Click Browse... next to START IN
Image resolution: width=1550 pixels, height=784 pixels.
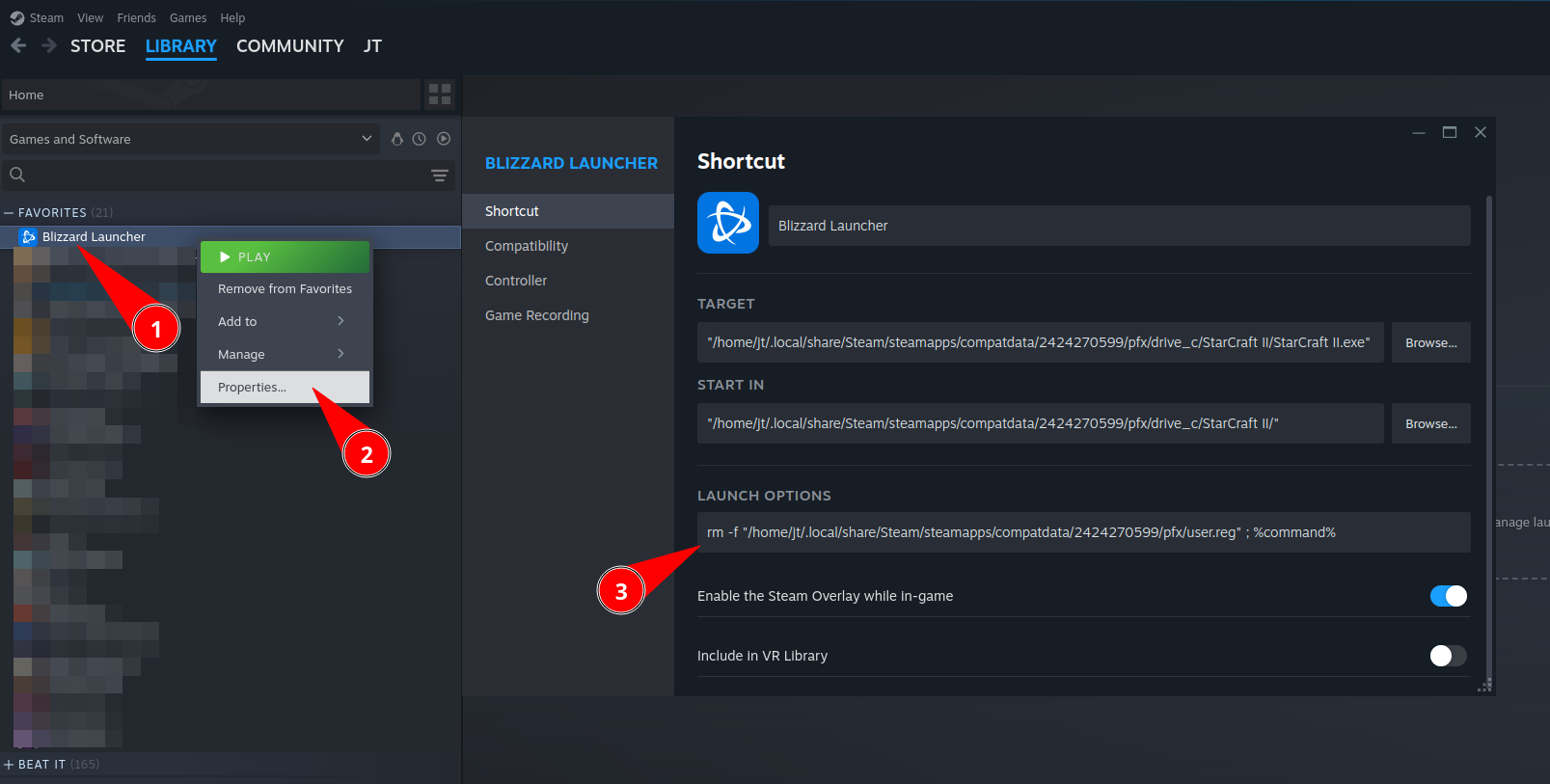(x=1431, y=423)
